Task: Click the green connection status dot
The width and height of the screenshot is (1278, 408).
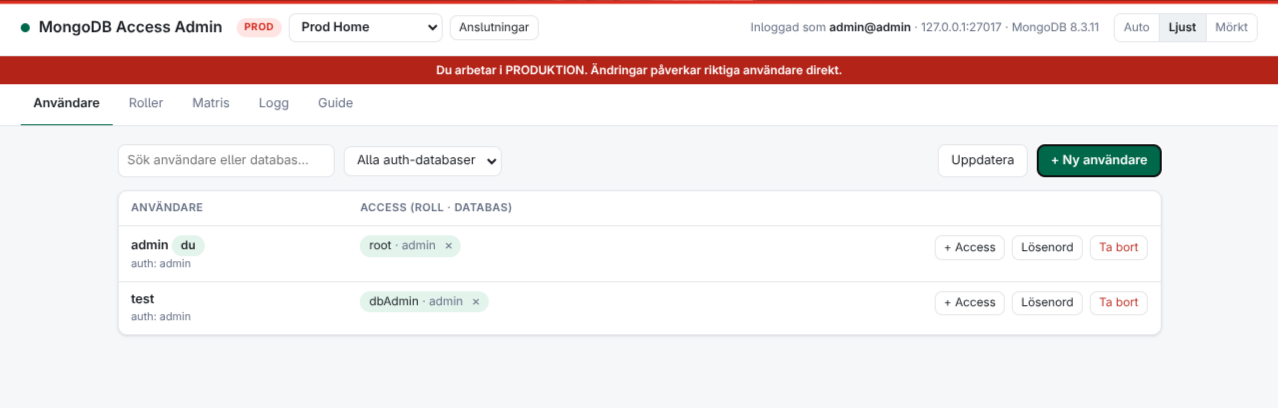Action: click(25, 28)
